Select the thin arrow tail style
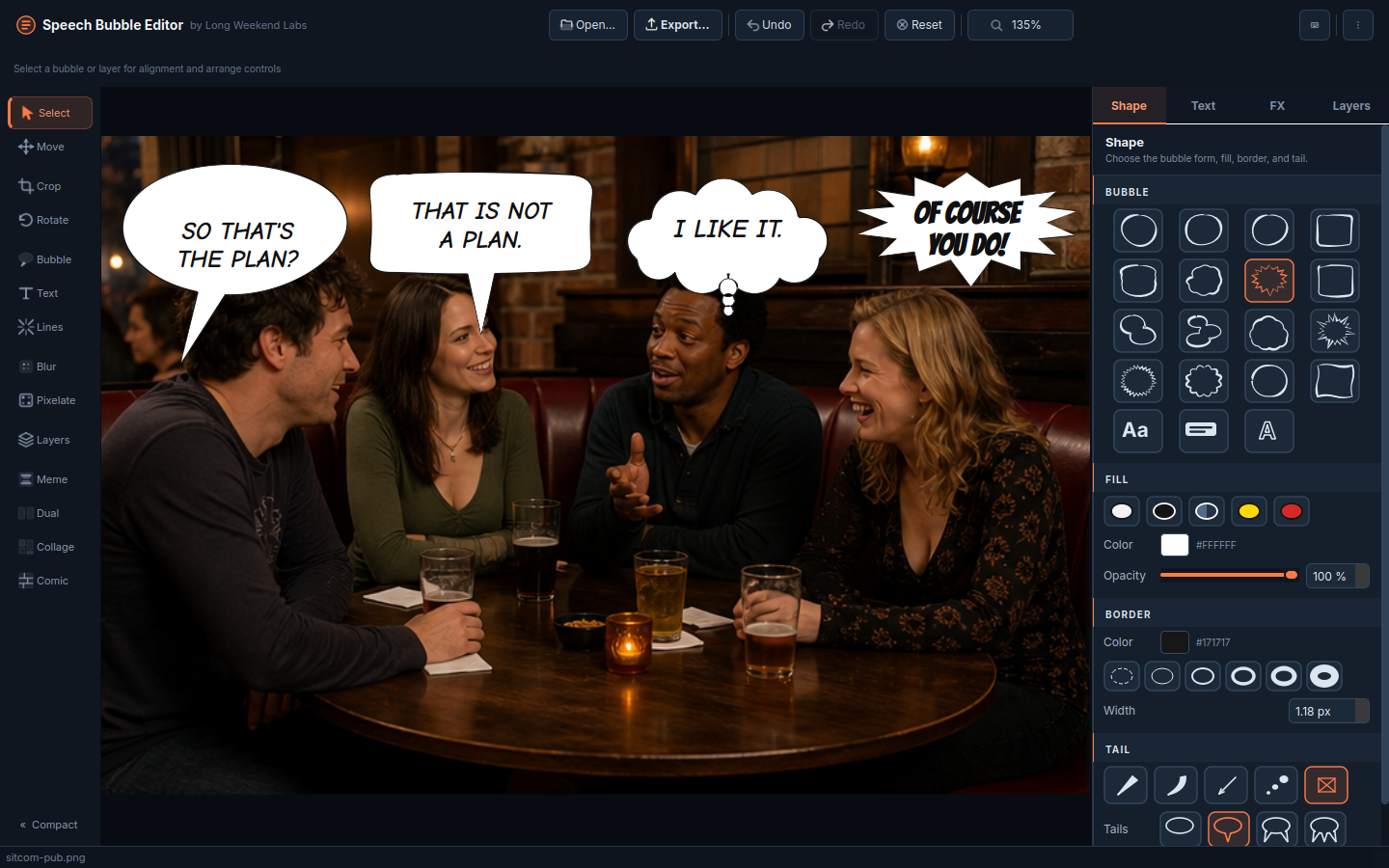 [1226, 785]
